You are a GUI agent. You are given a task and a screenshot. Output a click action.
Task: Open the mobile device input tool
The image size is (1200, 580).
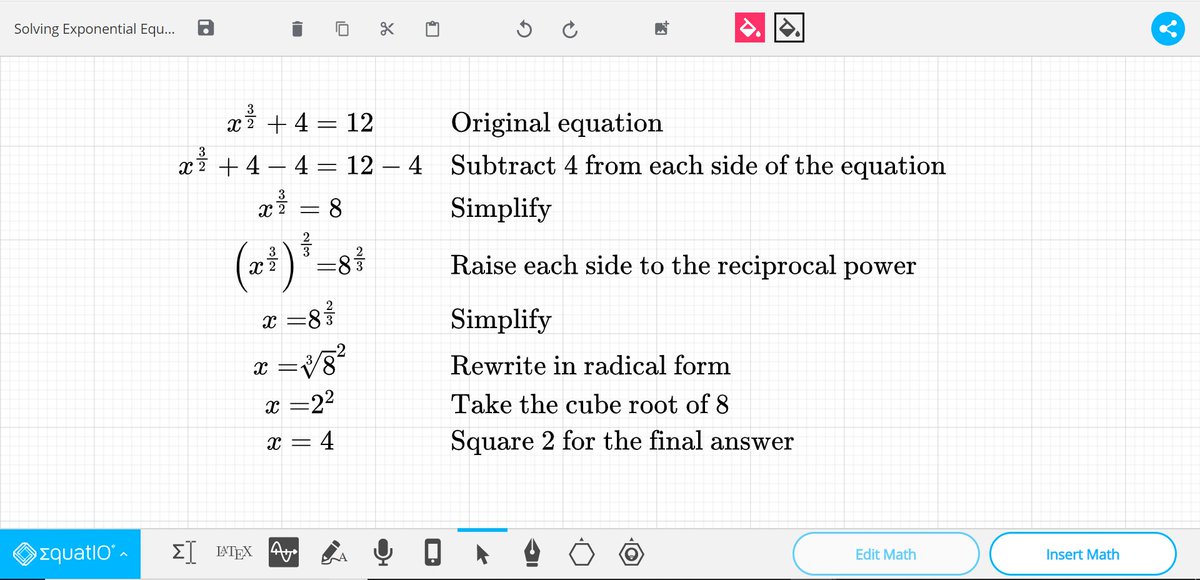click(x=432, y=551)
